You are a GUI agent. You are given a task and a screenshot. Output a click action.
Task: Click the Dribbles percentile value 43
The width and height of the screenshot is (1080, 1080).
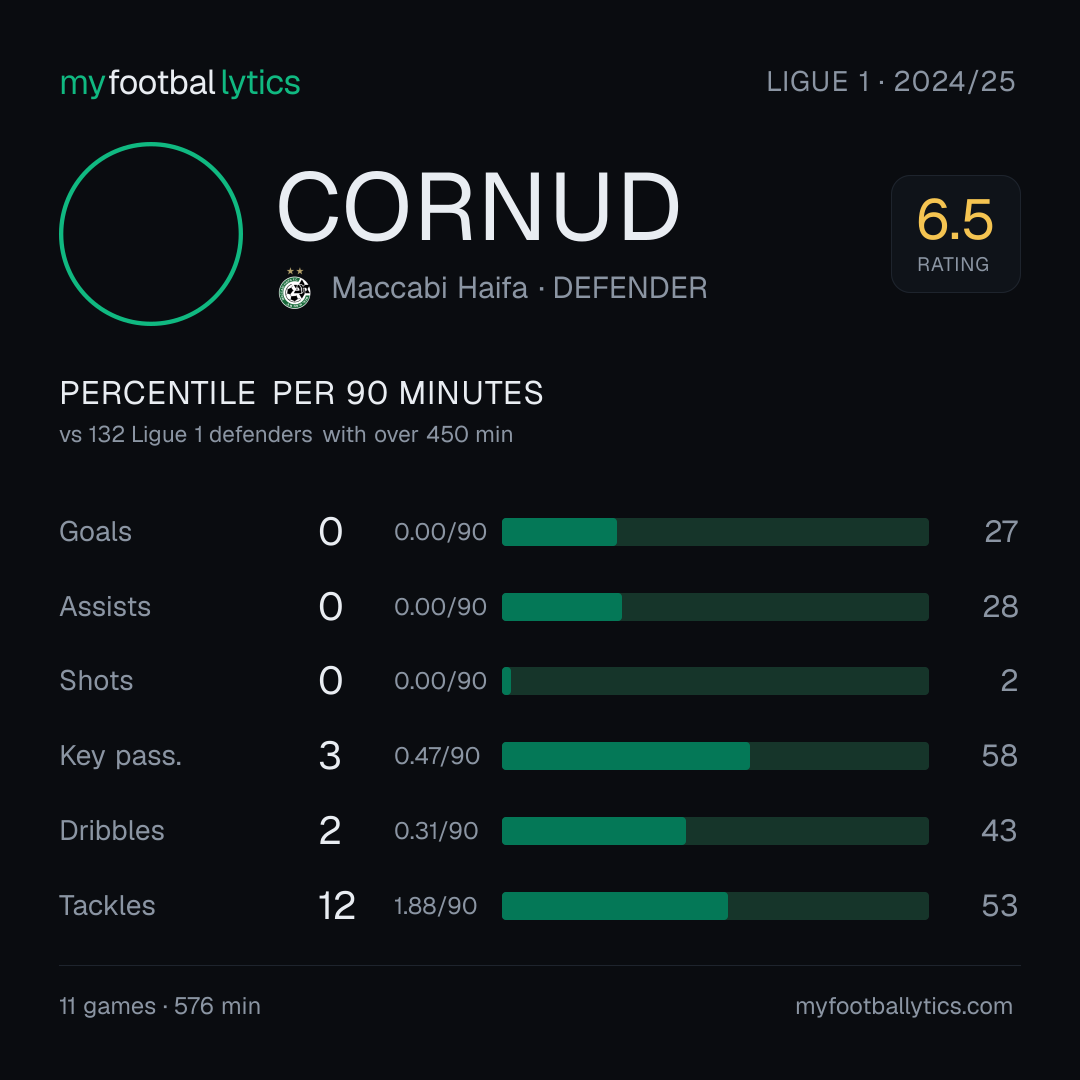point(999,831)
